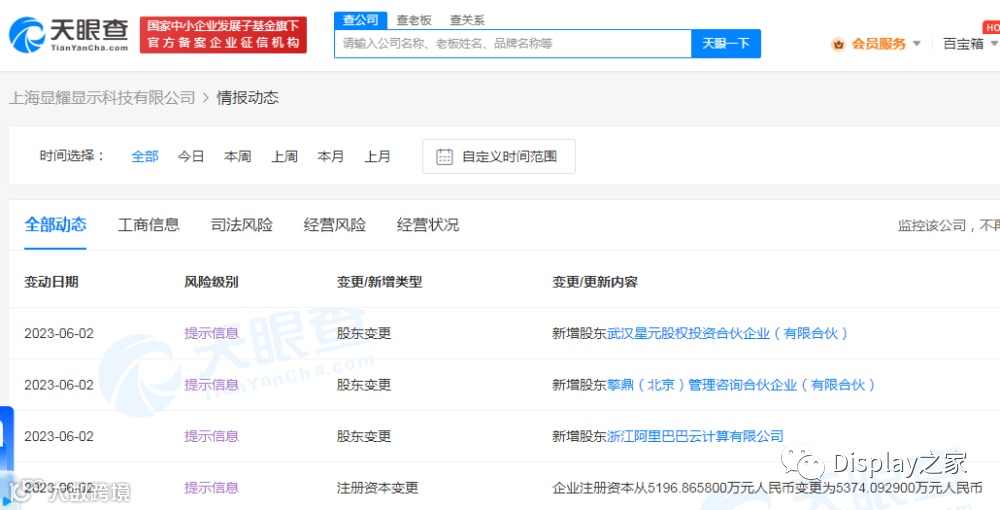Click the 国家中小企业发展子基金旗下 banner
Viewport: 1000px width, 510px height.
coord(223,34)
